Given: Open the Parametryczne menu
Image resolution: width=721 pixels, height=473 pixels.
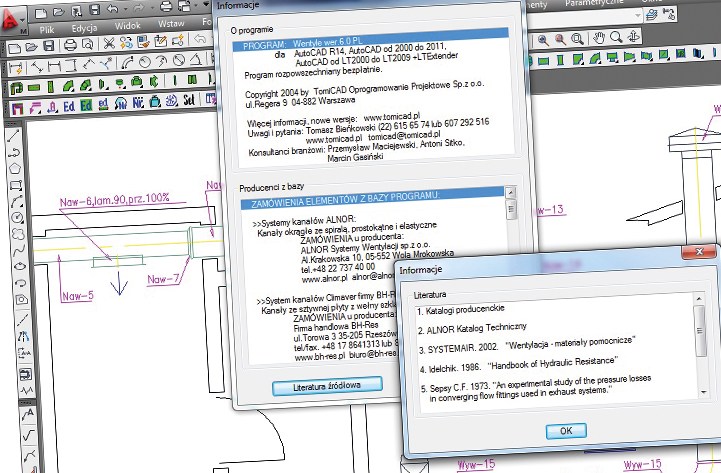Looking at the screenshot, I should point(594,3).
